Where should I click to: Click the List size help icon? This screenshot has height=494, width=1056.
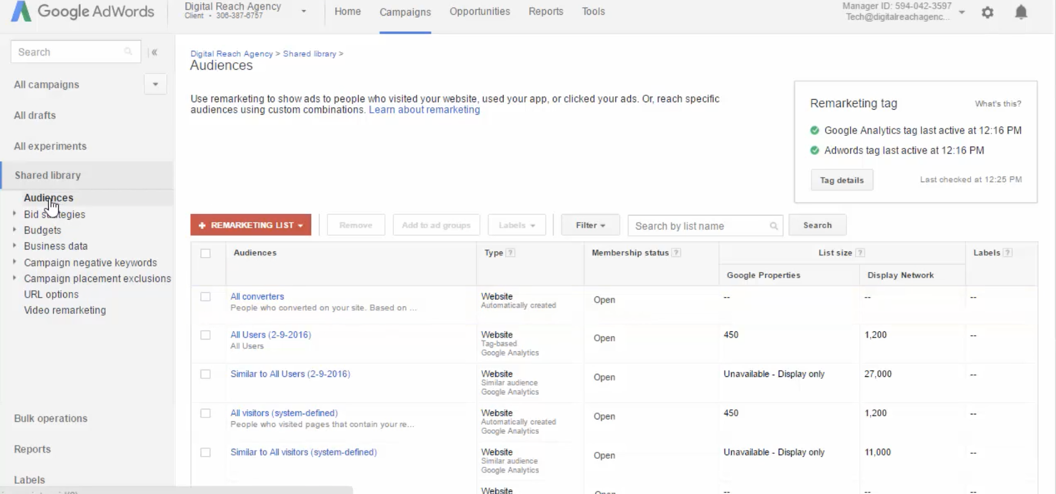[x=860, y=253]
